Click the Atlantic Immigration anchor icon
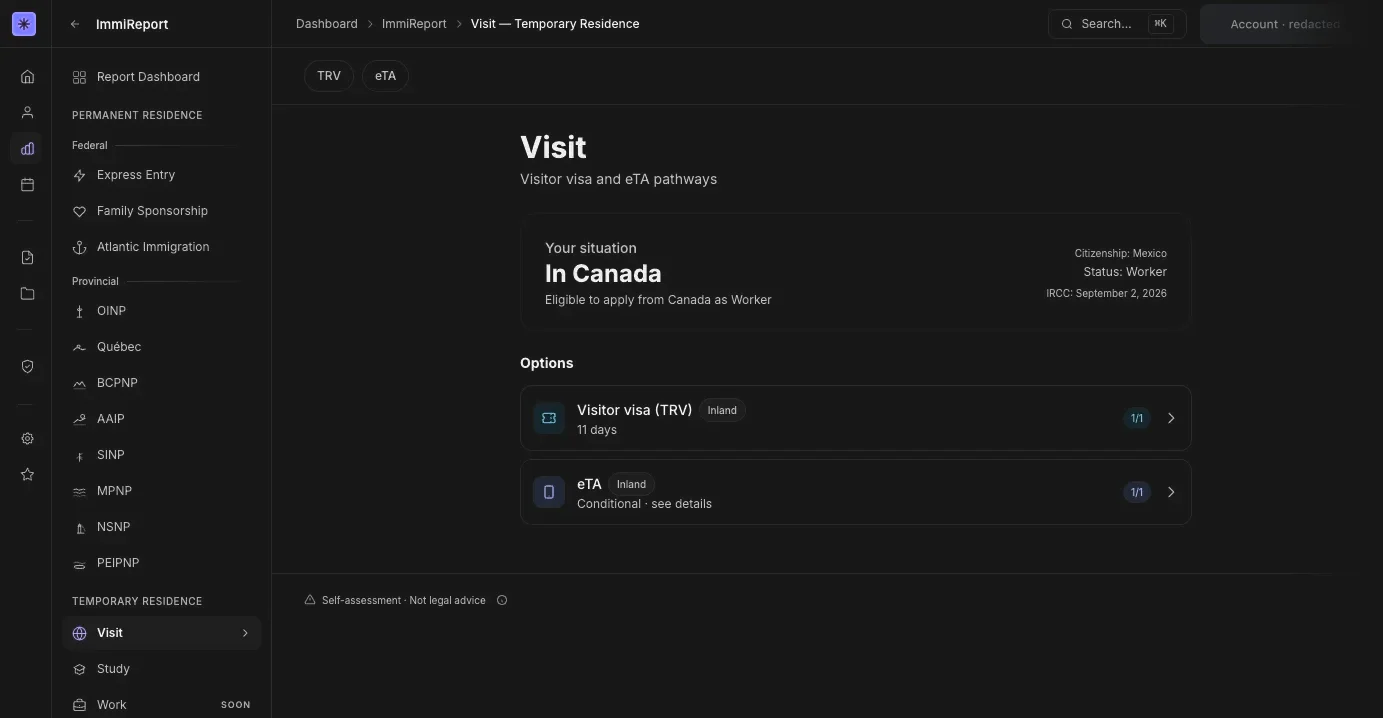 click(79, 247)
